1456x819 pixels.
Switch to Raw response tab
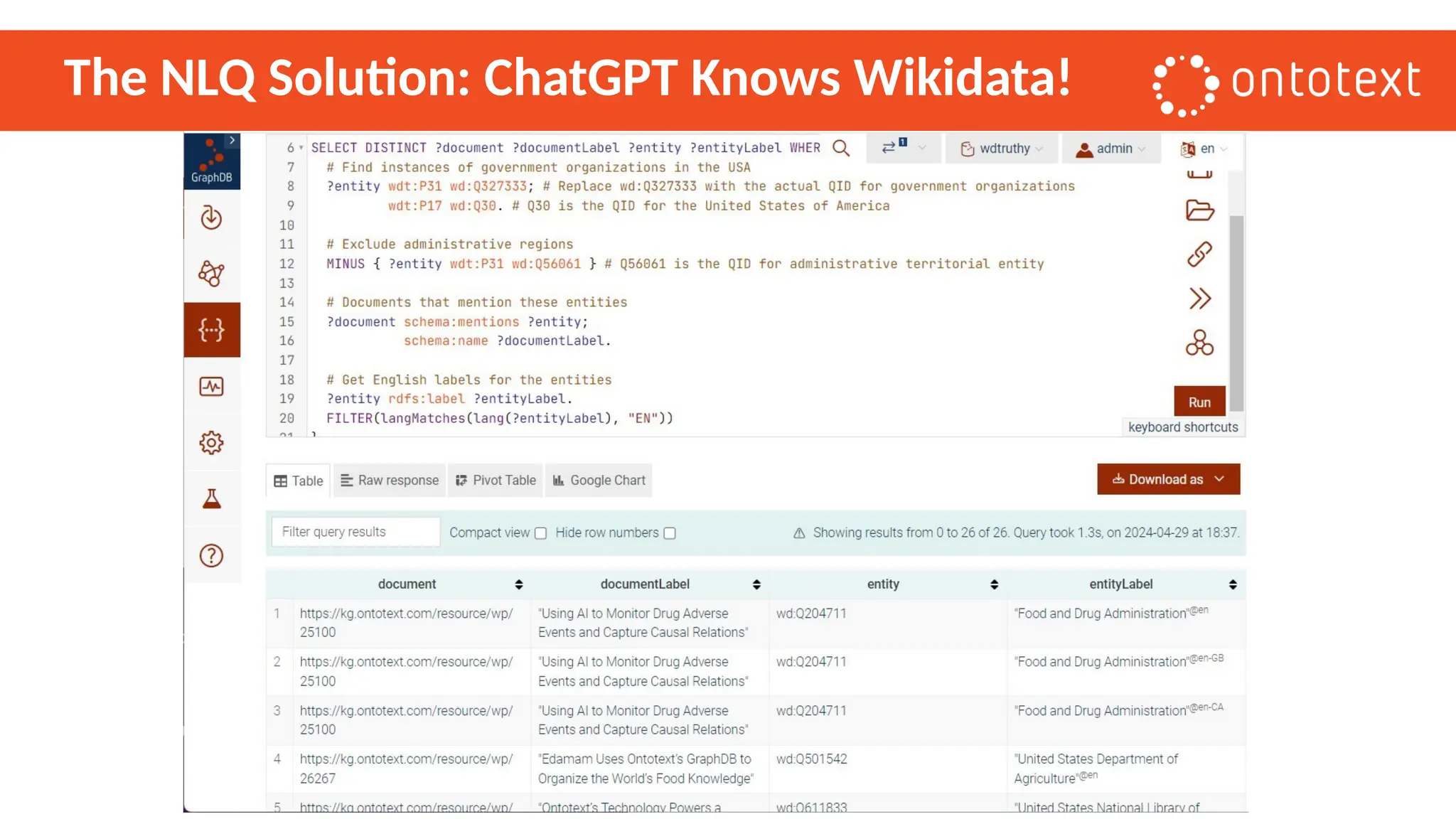tap(390, 481)
